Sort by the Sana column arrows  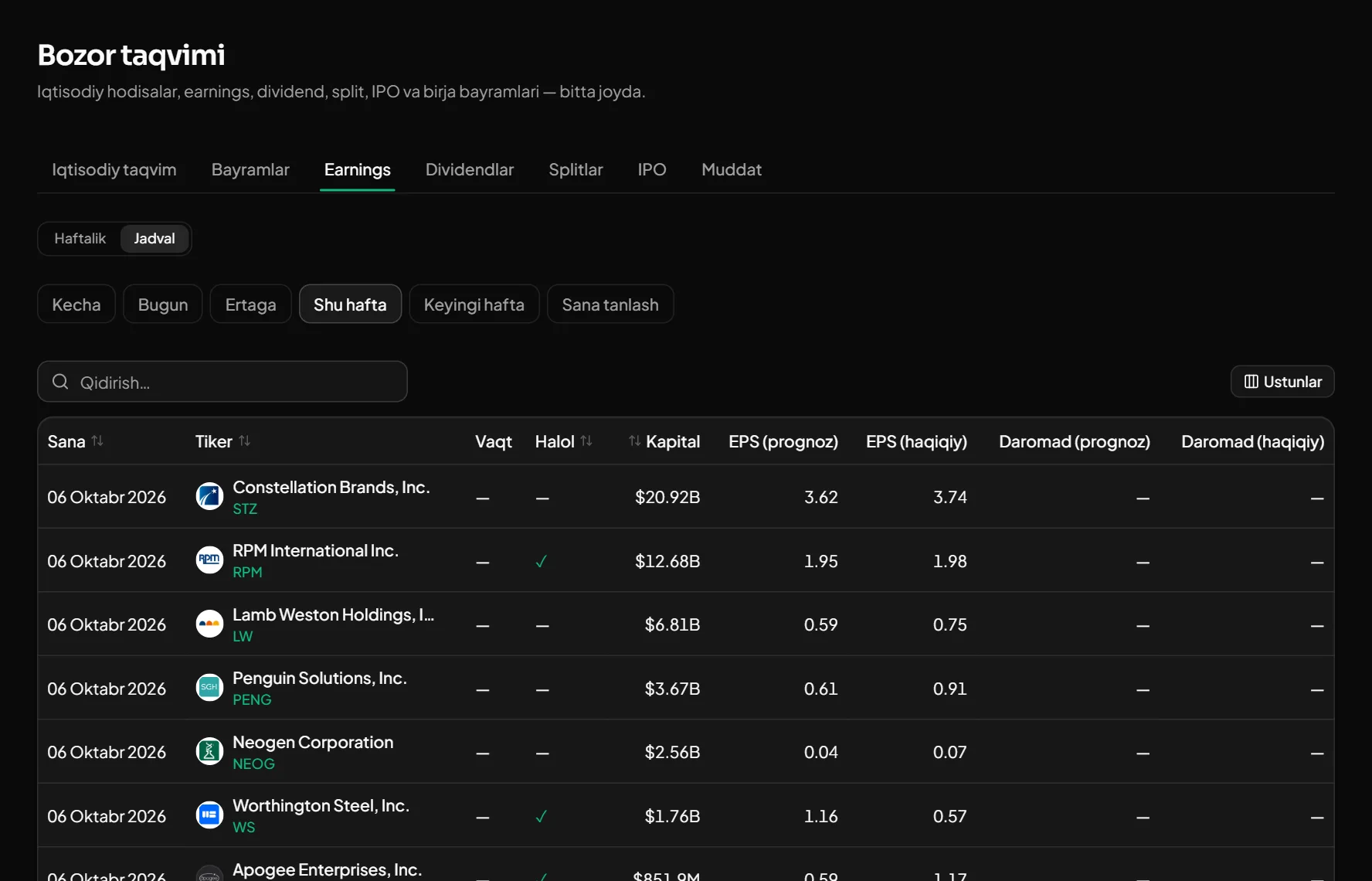pyautogui.click(x=97, y=440)
